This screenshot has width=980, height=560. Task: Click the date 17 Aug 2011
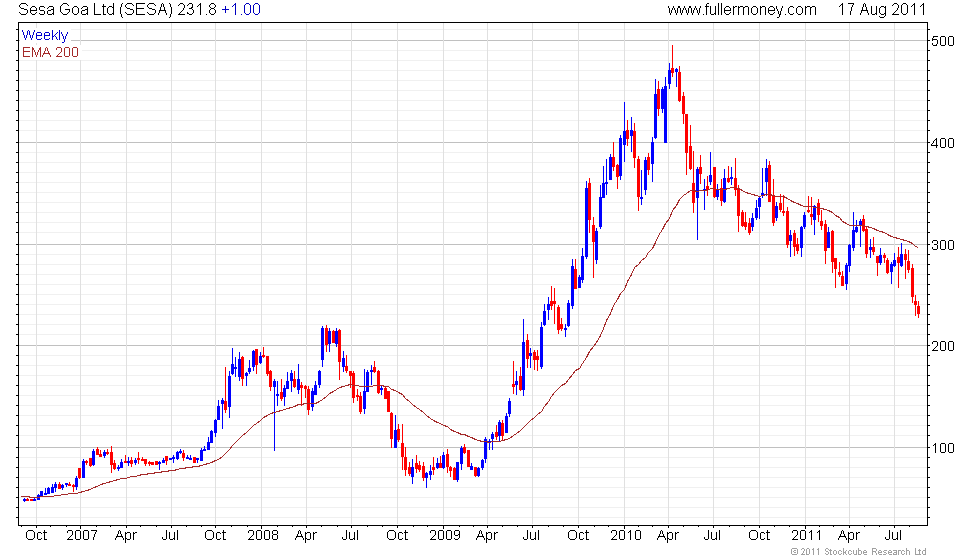click(x=881, y=9)
